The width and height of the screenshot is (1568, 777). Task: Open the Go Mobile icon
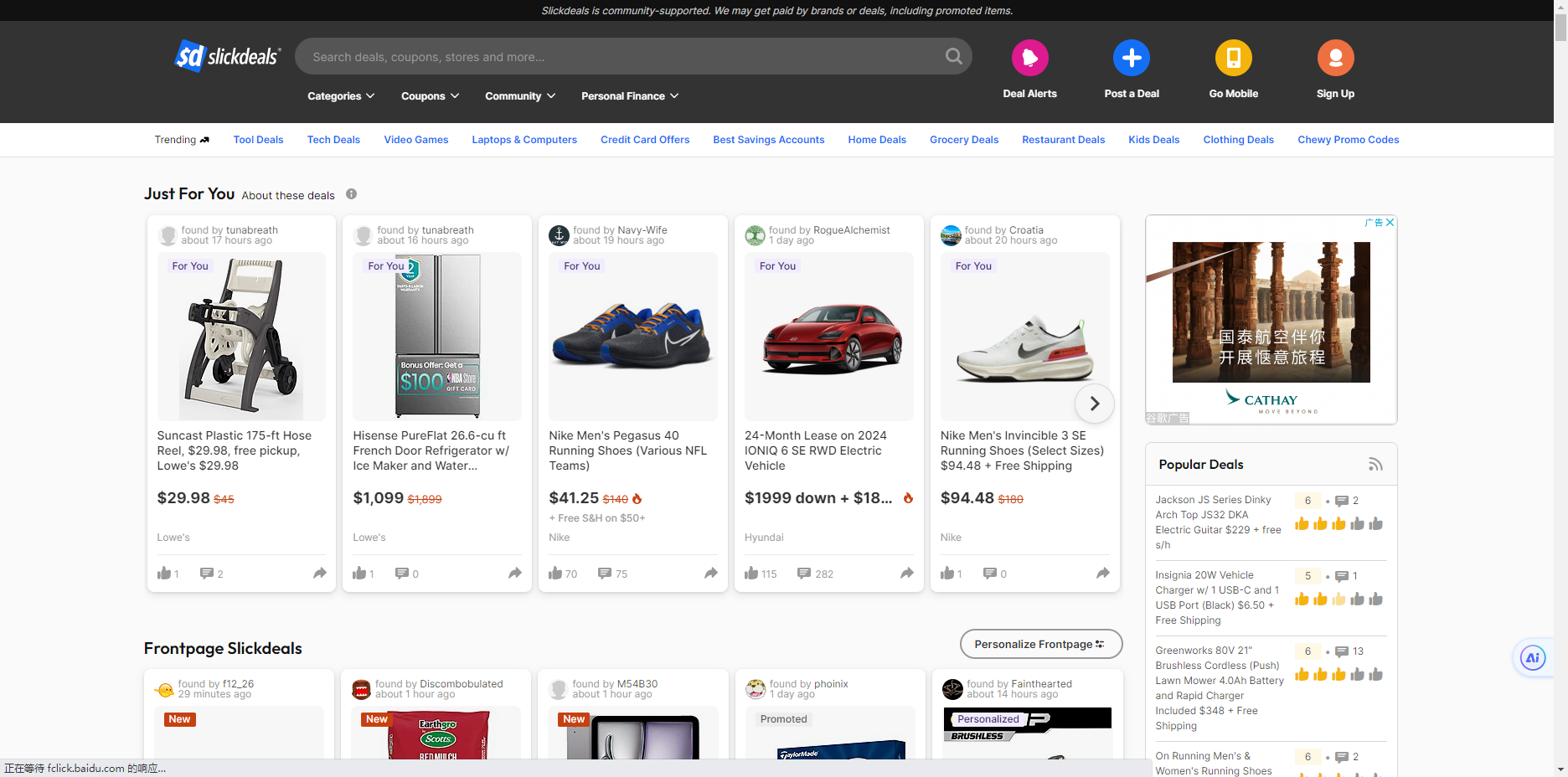pos(1233,58)
